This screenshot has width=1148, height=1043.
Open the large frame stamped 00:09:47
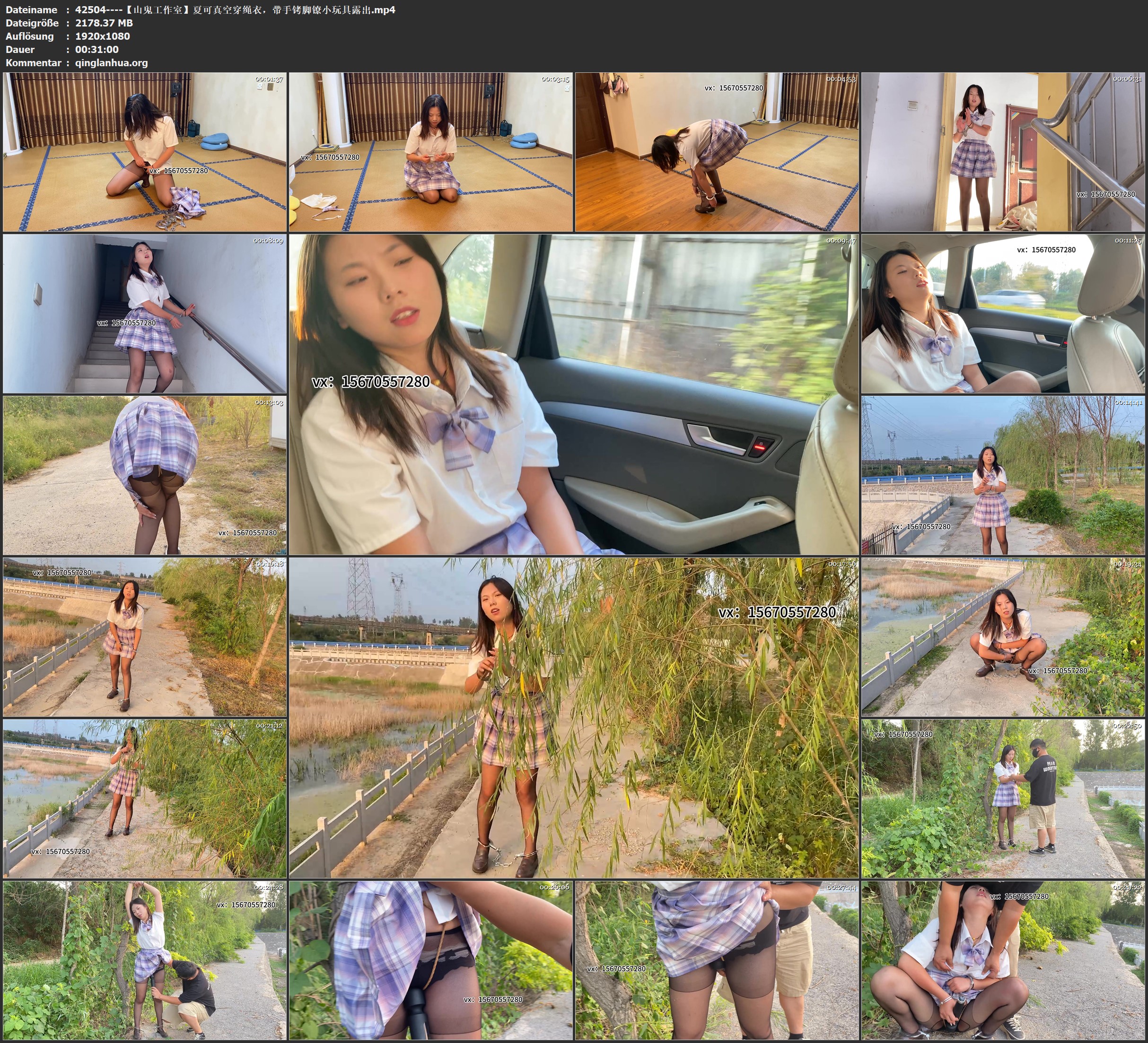[x=573, y=394]
